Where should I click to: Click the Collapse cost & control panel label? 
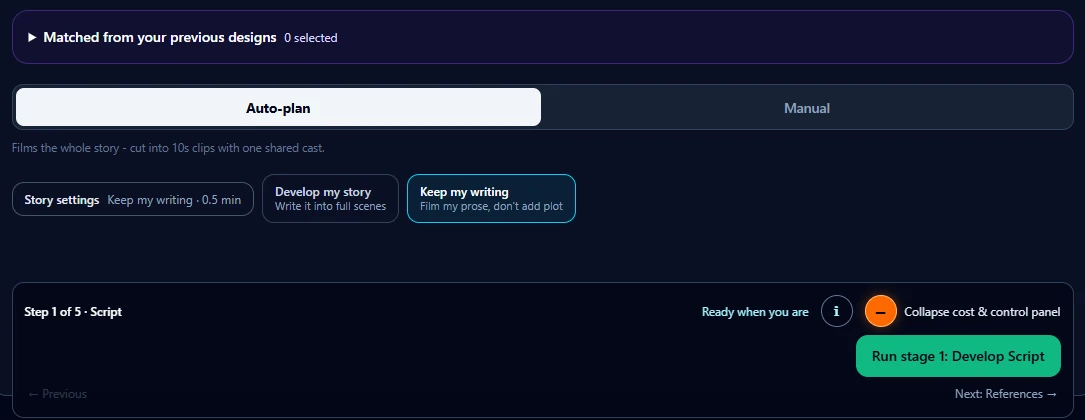coord(982,312)
